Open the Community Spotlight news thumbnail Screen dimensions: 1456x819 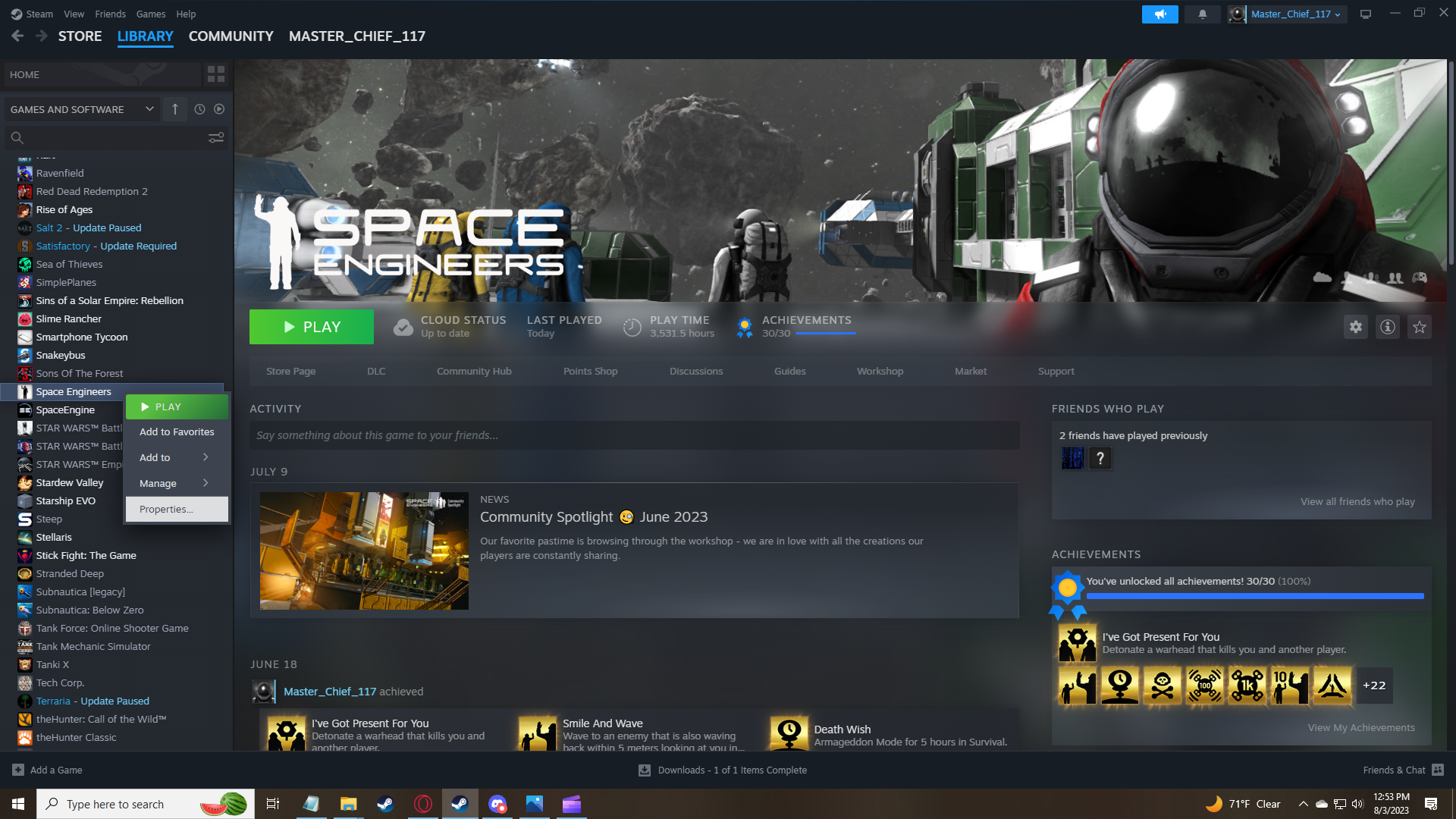(x=364, y=551)
